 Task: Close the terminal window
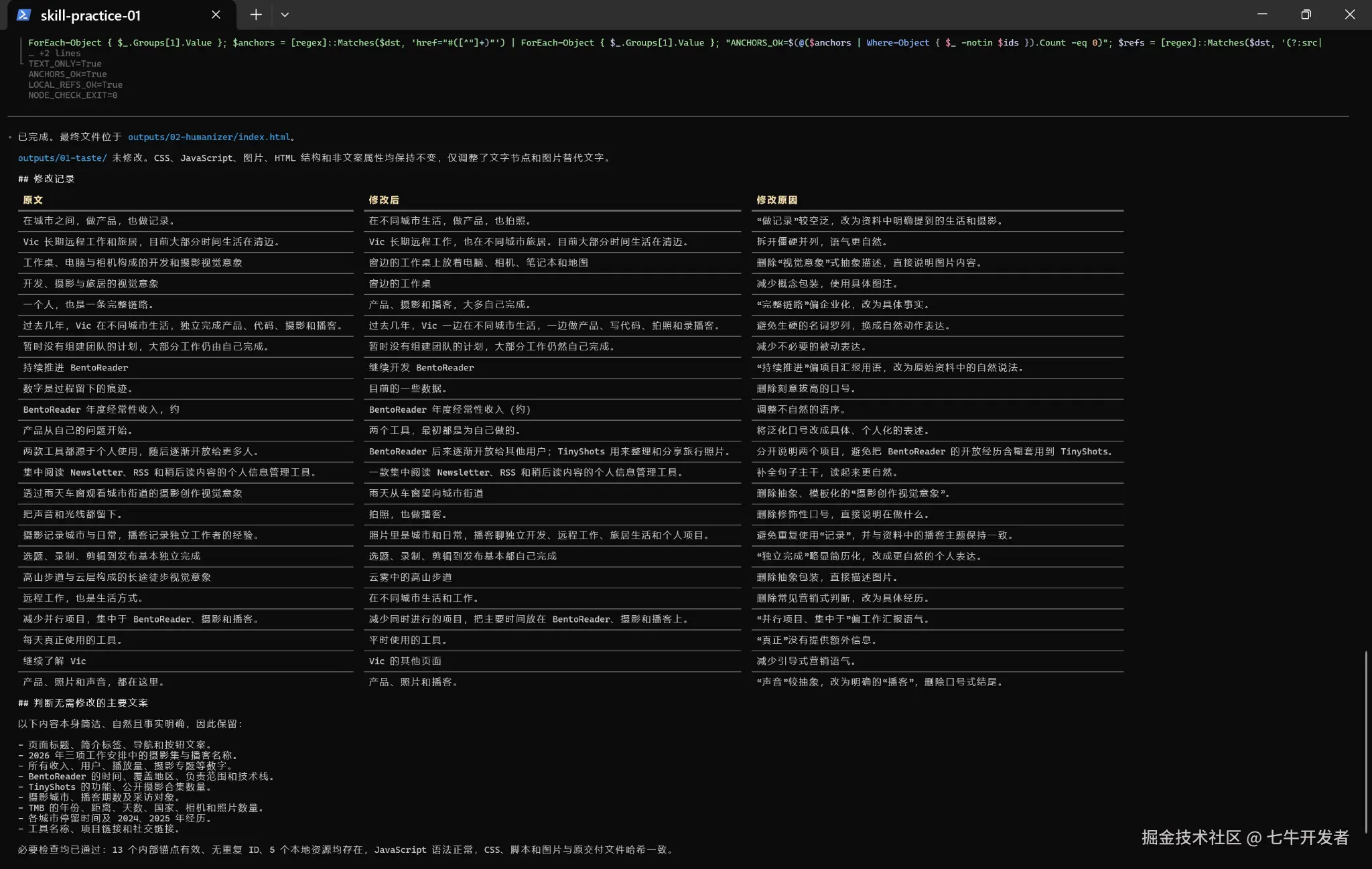[x=1350, y=14]
